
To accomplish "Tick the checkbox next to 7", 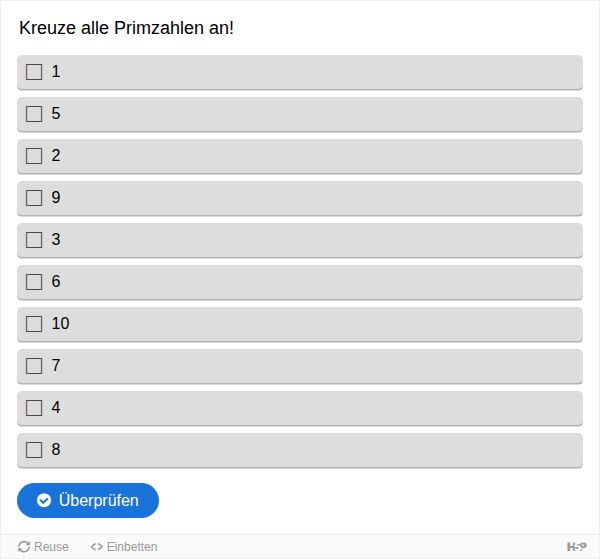I will coord(34,366).
